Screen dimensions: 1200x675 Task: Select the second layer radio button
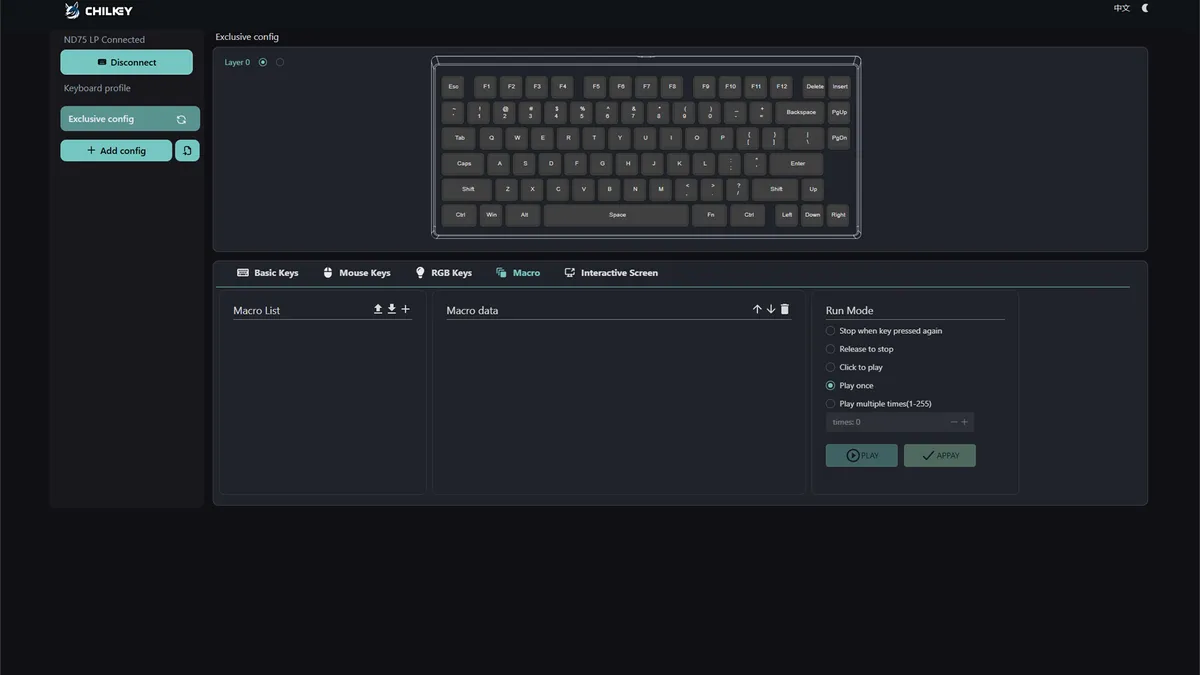click(280, 62)
